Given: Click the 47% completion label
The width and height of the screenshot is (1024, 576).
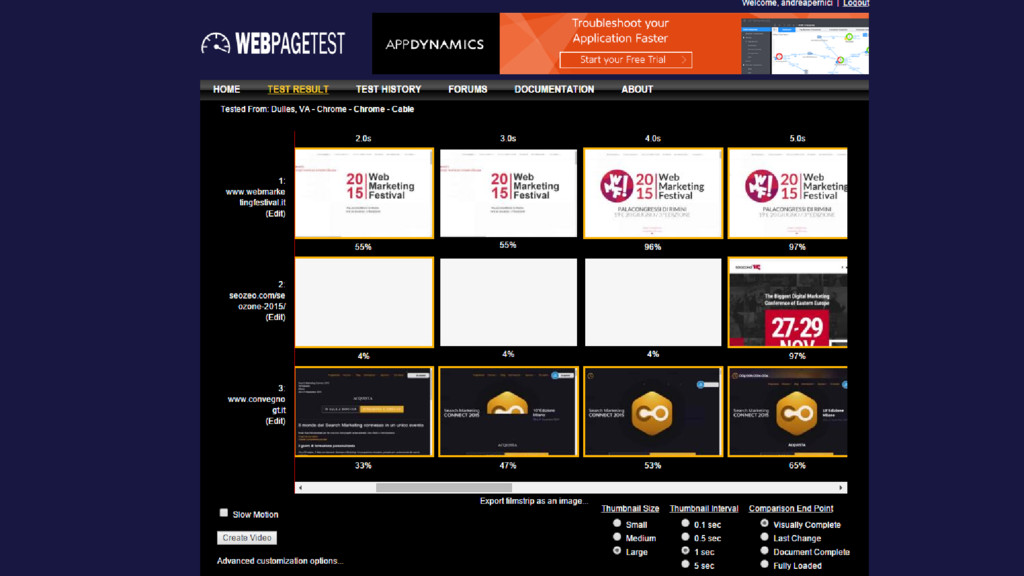Looking at the screenshot, I should coord(507,466).
